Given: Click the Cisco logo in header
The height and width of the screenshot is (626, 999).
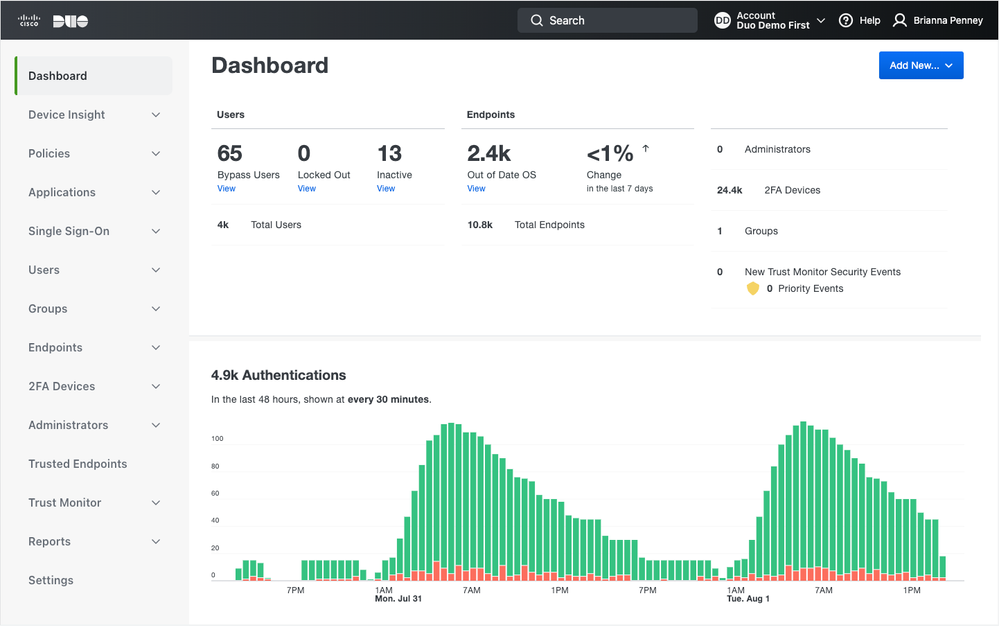Looking at the screenshot, I should [29, 20].
